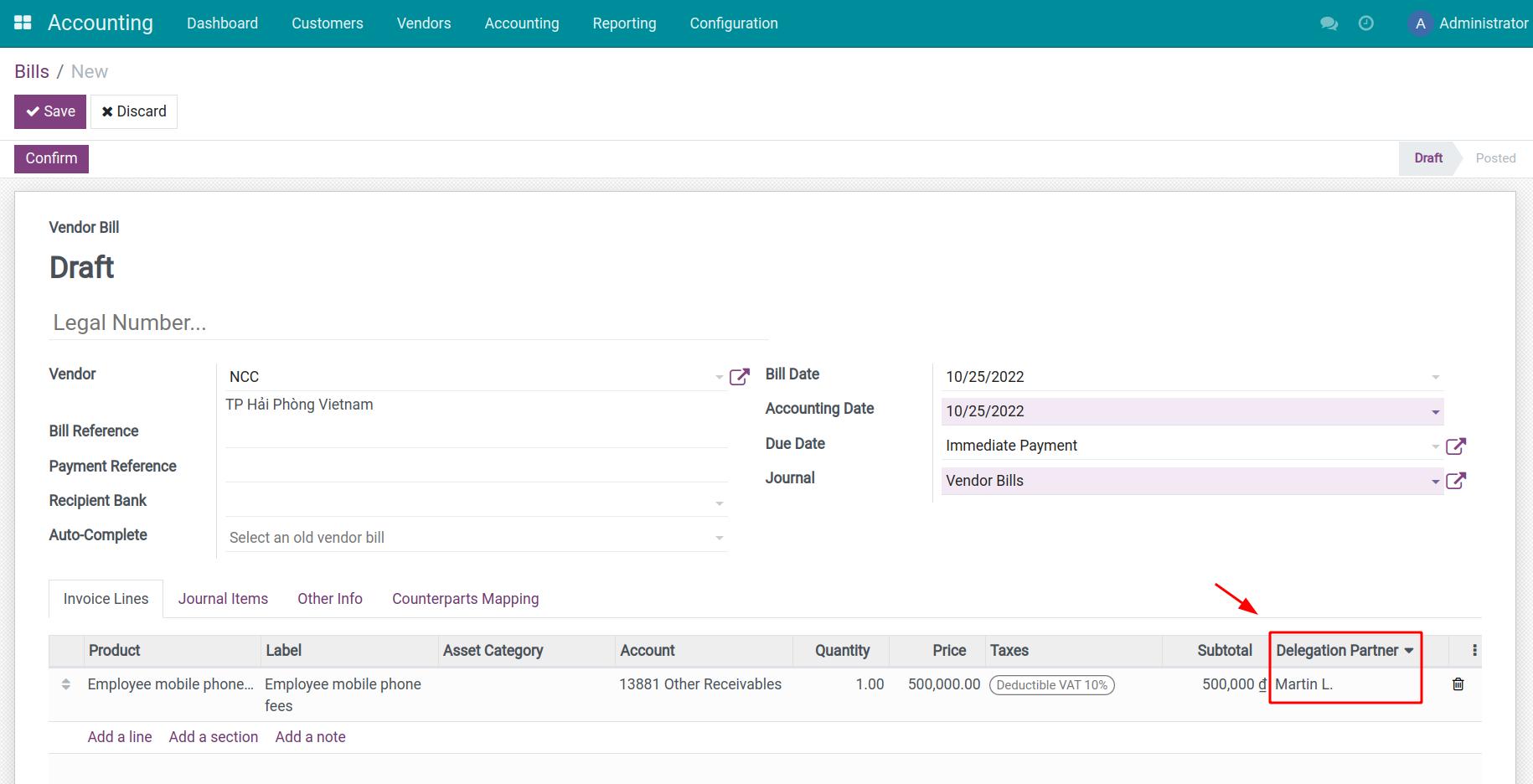The height and width of the screenshot is (784, 1533).
Task: Open the Reporting menu
Action: coord(624,23)
